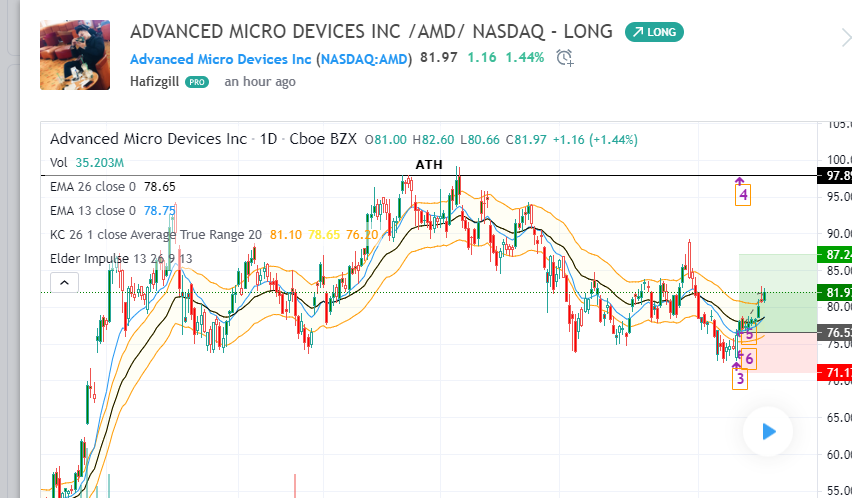Click the 1.44% percent change value in header
852x498 pixels.
coord(524,58)
